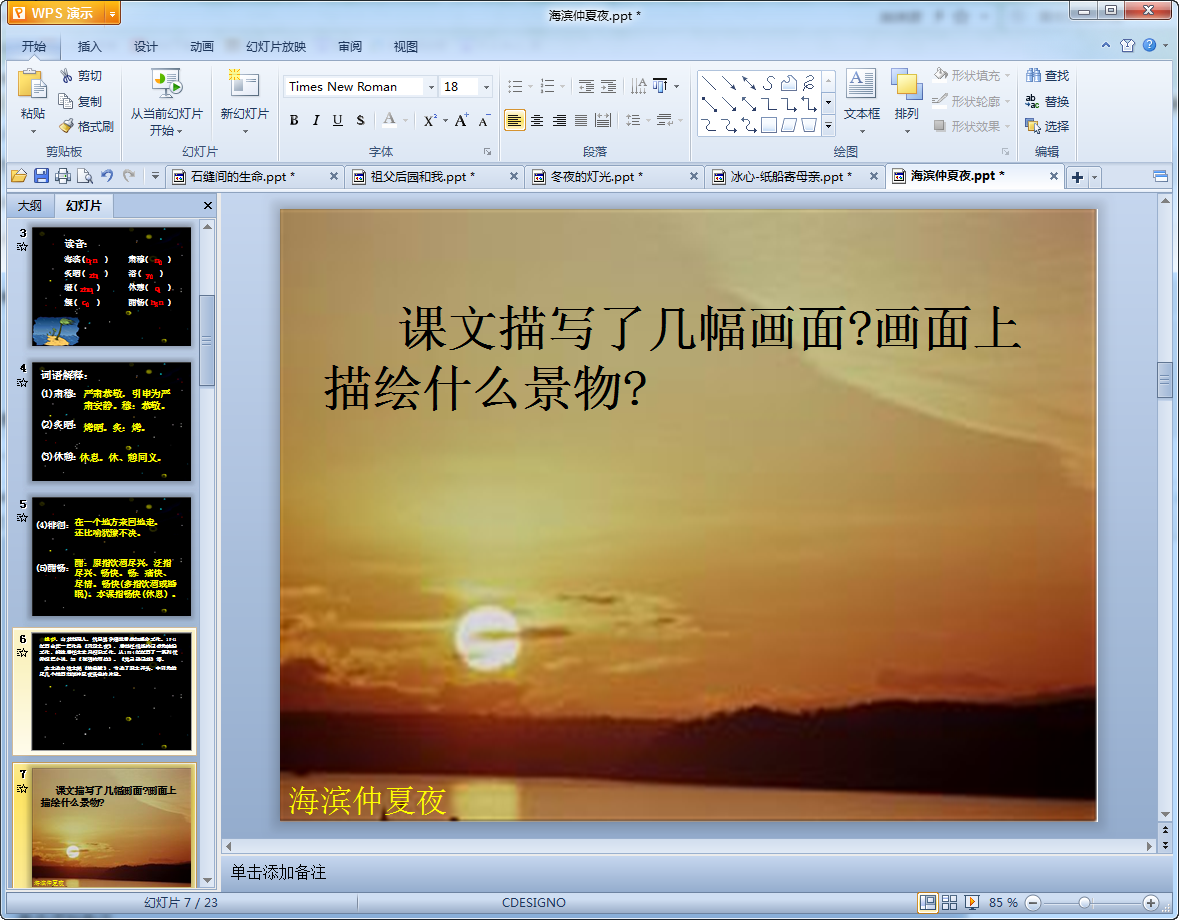Open the Review (审阅) tab
1179x920 pixels.
click(350, 47)
